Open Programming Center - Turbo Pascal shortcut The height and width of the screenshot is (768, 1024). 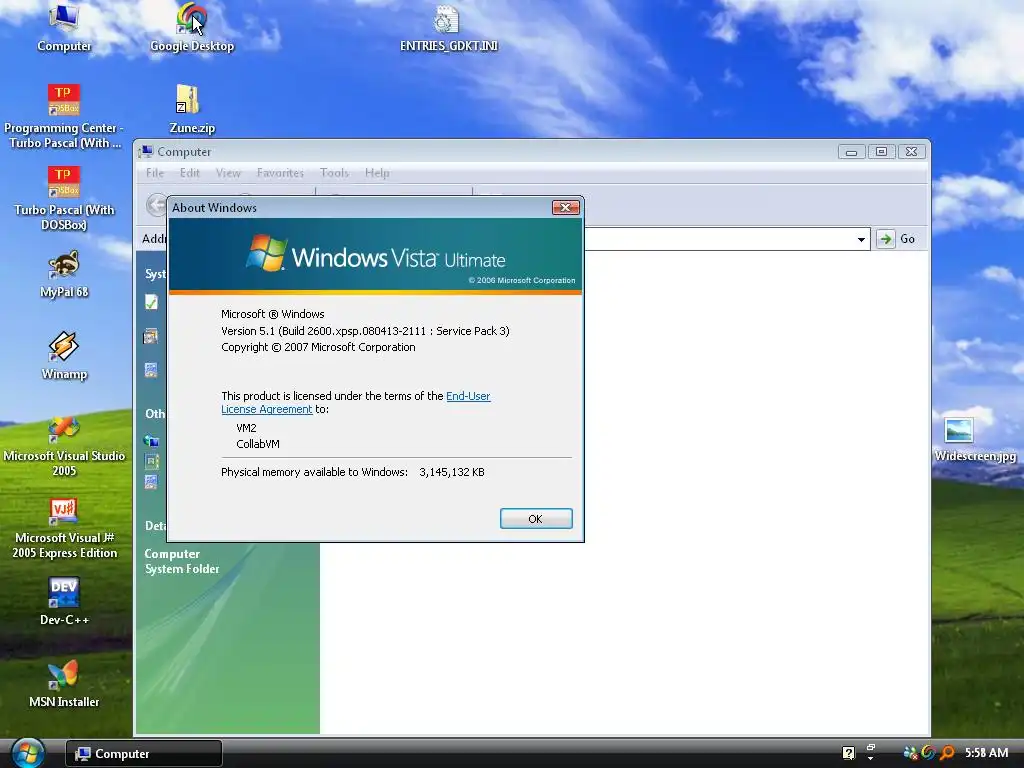tap(63, 116)
